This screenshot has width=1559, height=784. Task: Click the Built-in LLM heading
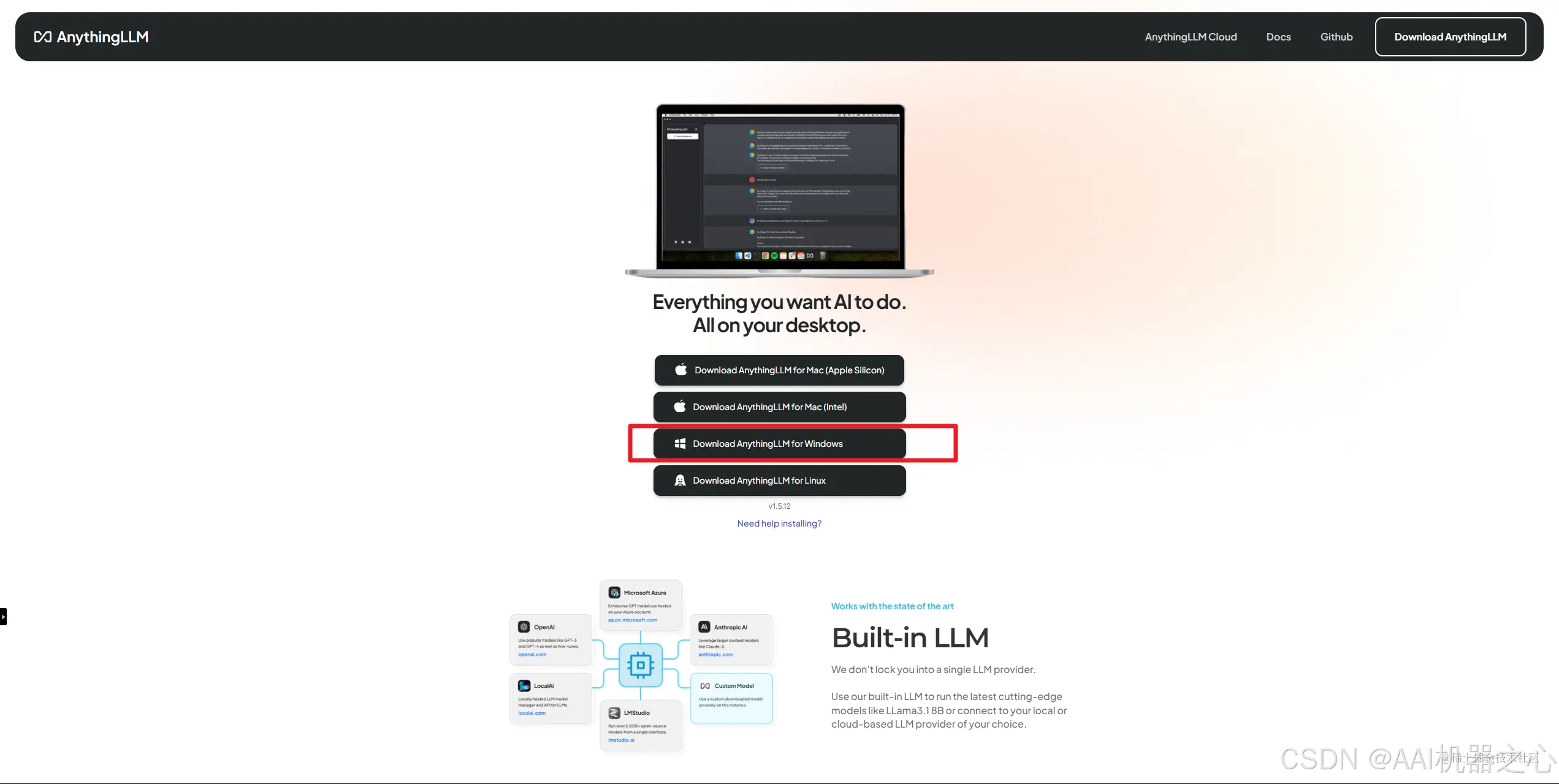click(910, 637)
